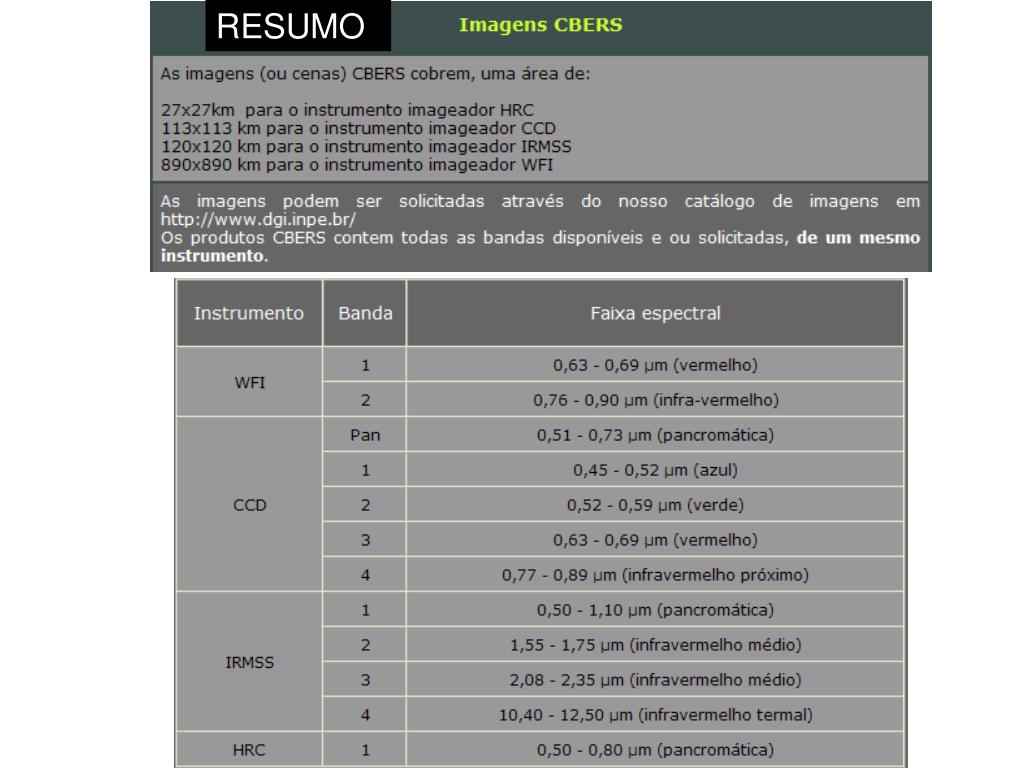
Task: Click the IRMSS instrument cell
Action: [249, 662]
